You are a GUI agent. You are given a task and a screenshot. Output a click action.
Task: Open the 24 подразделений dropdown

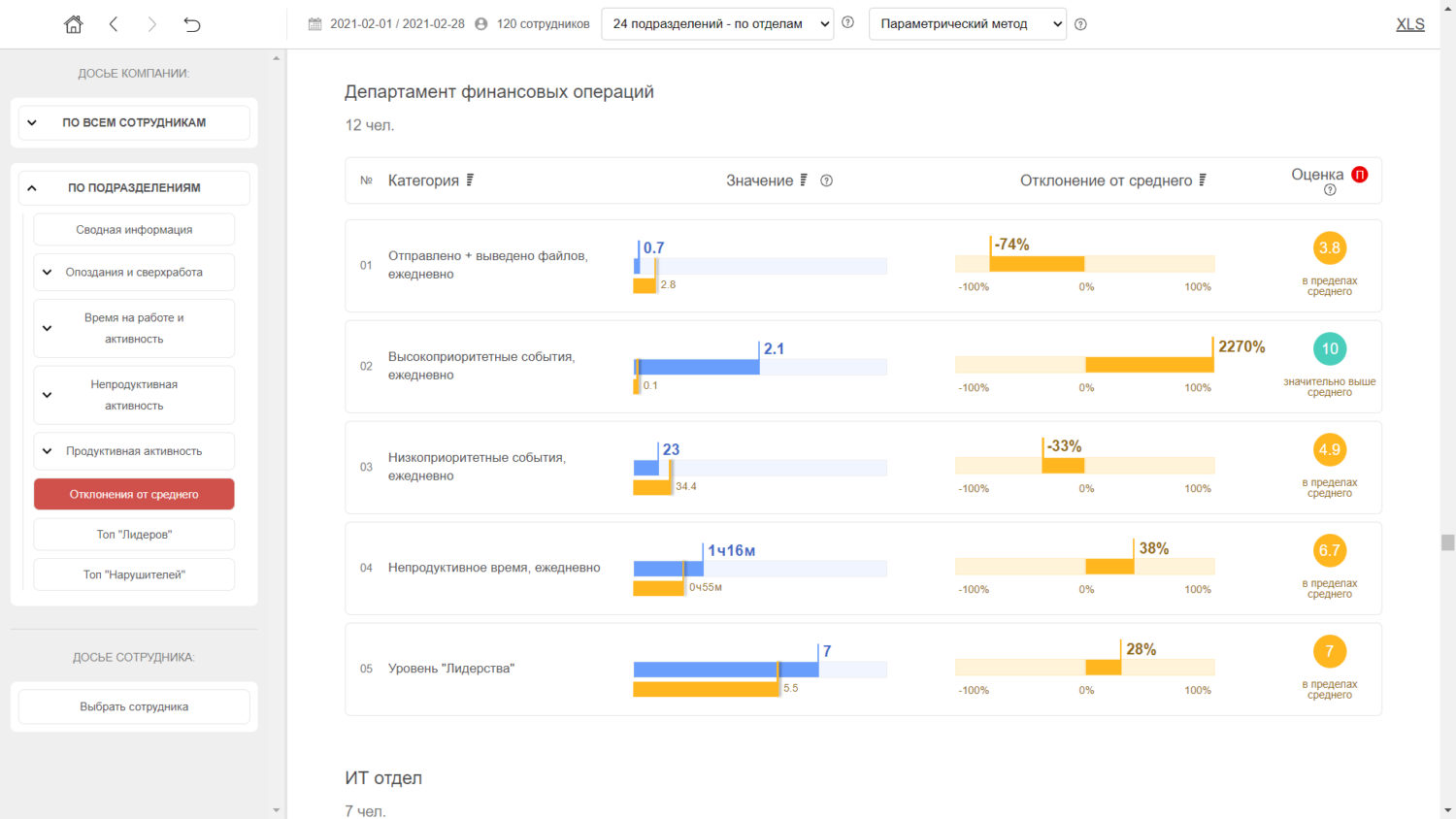(717, 24)
